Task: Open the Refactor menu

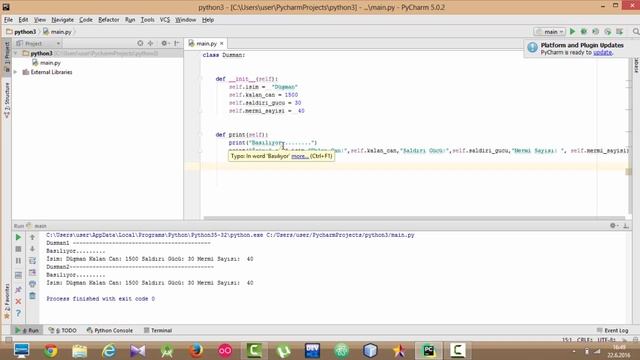Action: click(x=109, y=20)
